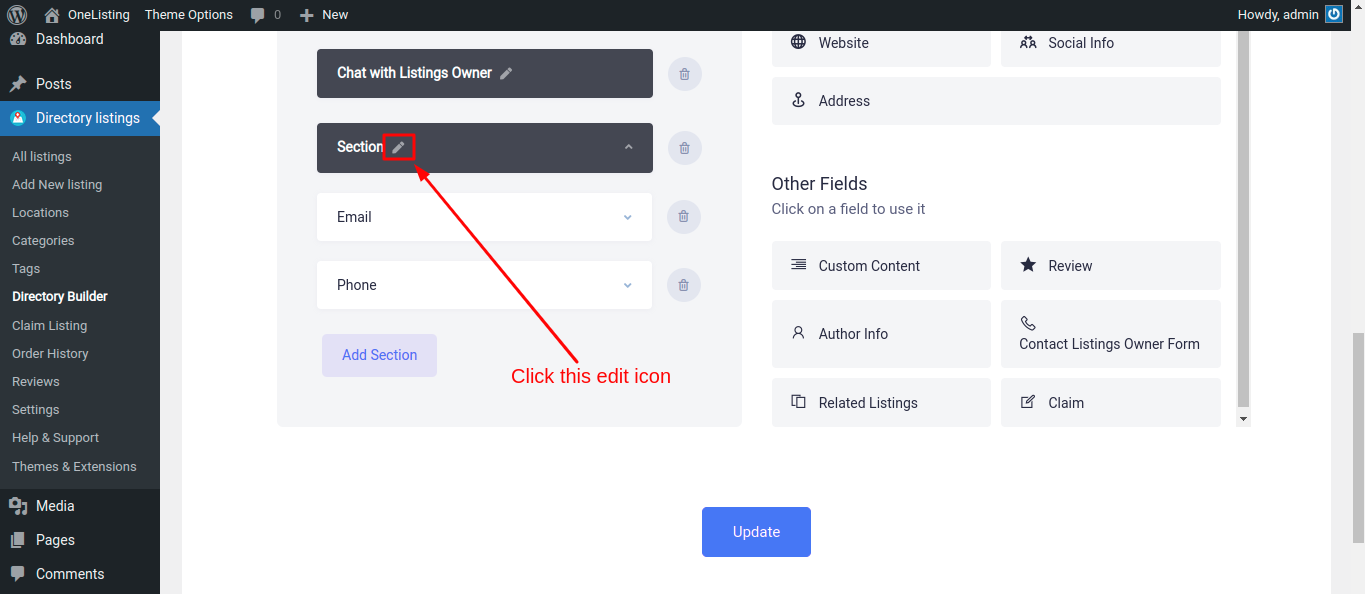Delete the Chat with Listings Owner section
Viewport: 1365px width, 594px height.
pos(685,74)
